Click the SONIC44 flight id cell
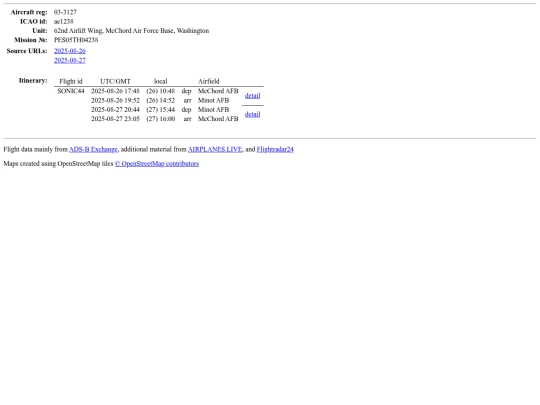The image size is (540, 405). pos(71,91)
